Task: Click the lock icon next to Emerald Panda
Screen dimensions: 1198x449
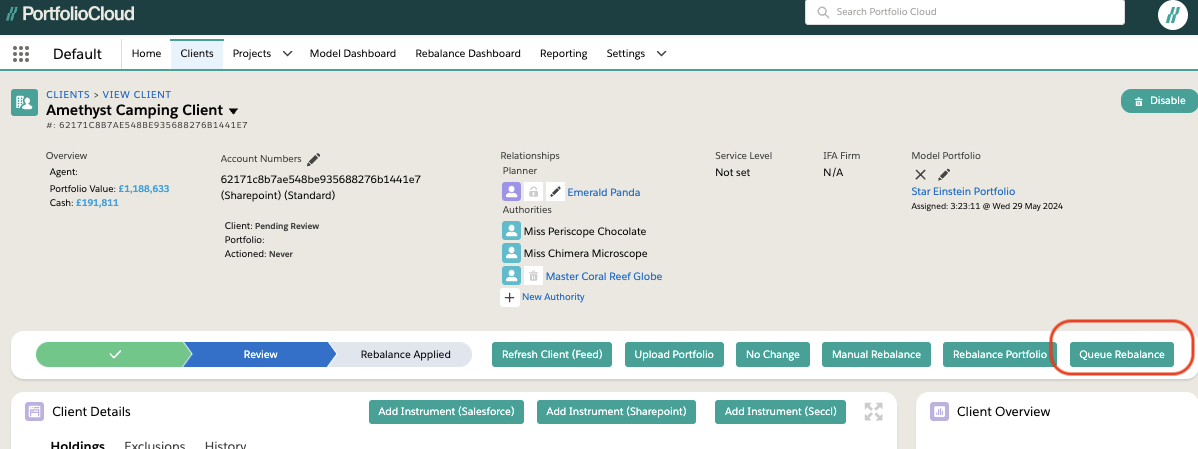Action: pos(533,192)
